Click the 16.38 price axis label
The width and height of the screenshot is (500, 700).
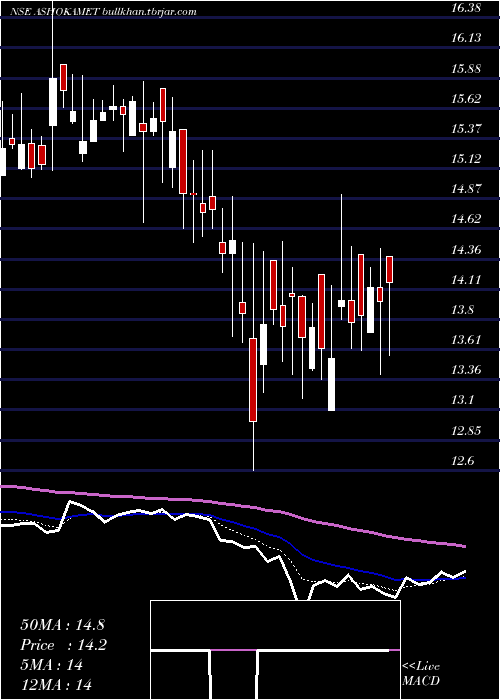(x=466, y=8)
